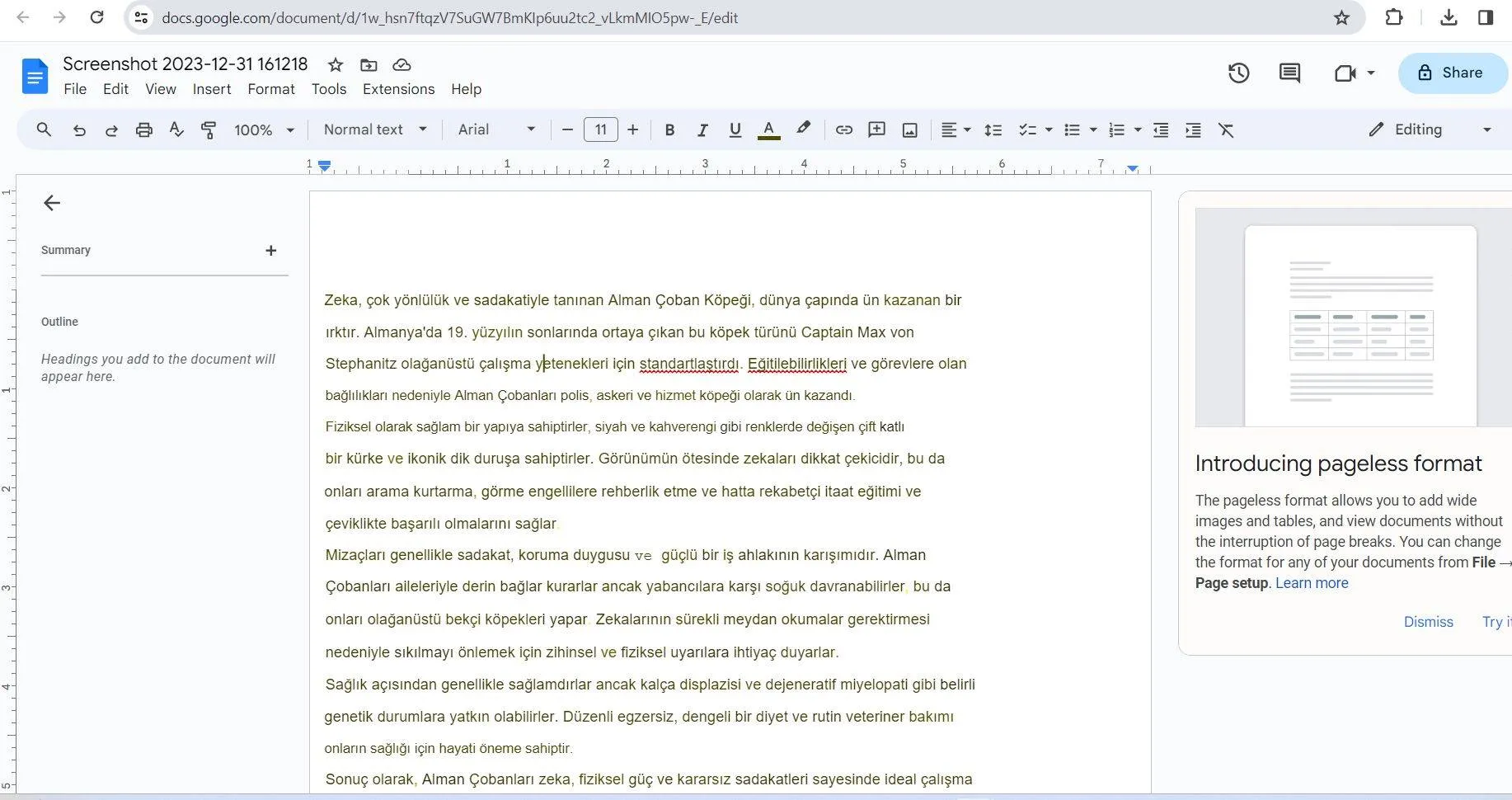
Task: Open spelling and grammar check
Action: click(x=176, y=129)
